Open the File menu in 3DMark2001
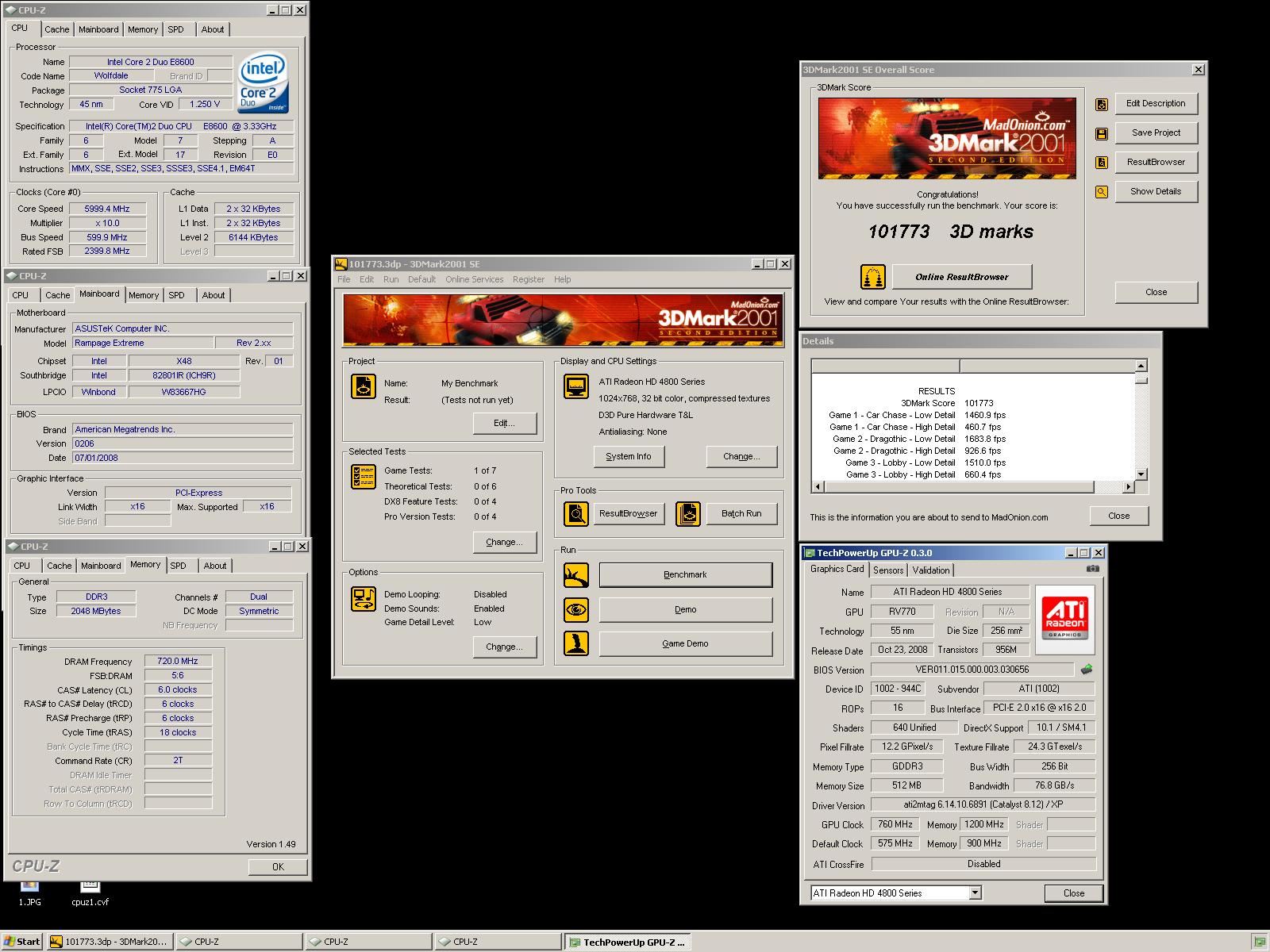This screenshot has height=952, width=1270. click(344, 279)
